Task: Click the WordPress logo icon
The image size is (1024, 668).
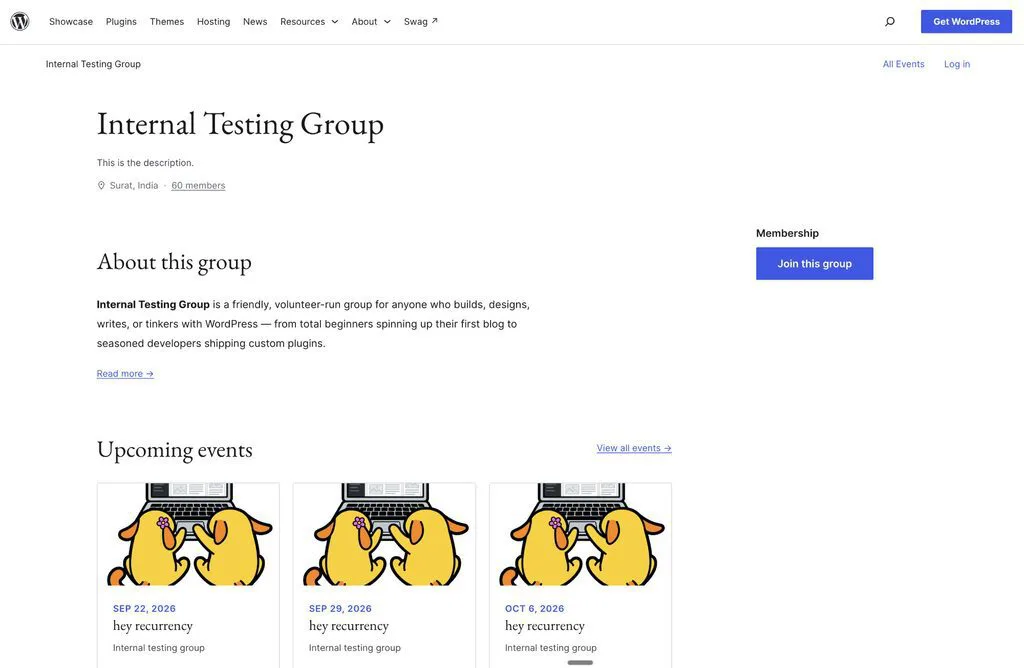Action: [20, 22]
